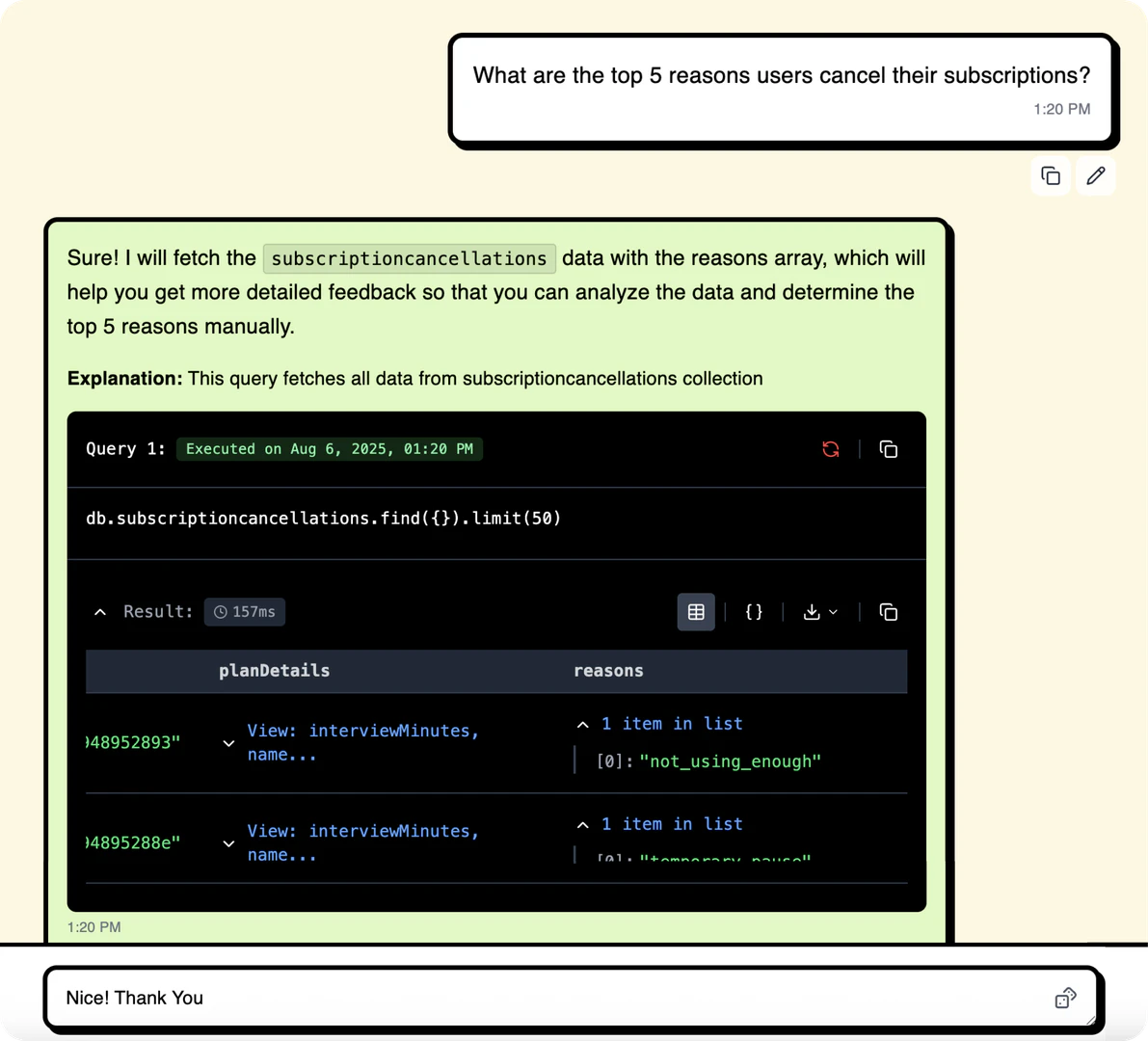Copy the user's question message
The width and height of the screenshot is (1148, 1041).
point(1051,176)
